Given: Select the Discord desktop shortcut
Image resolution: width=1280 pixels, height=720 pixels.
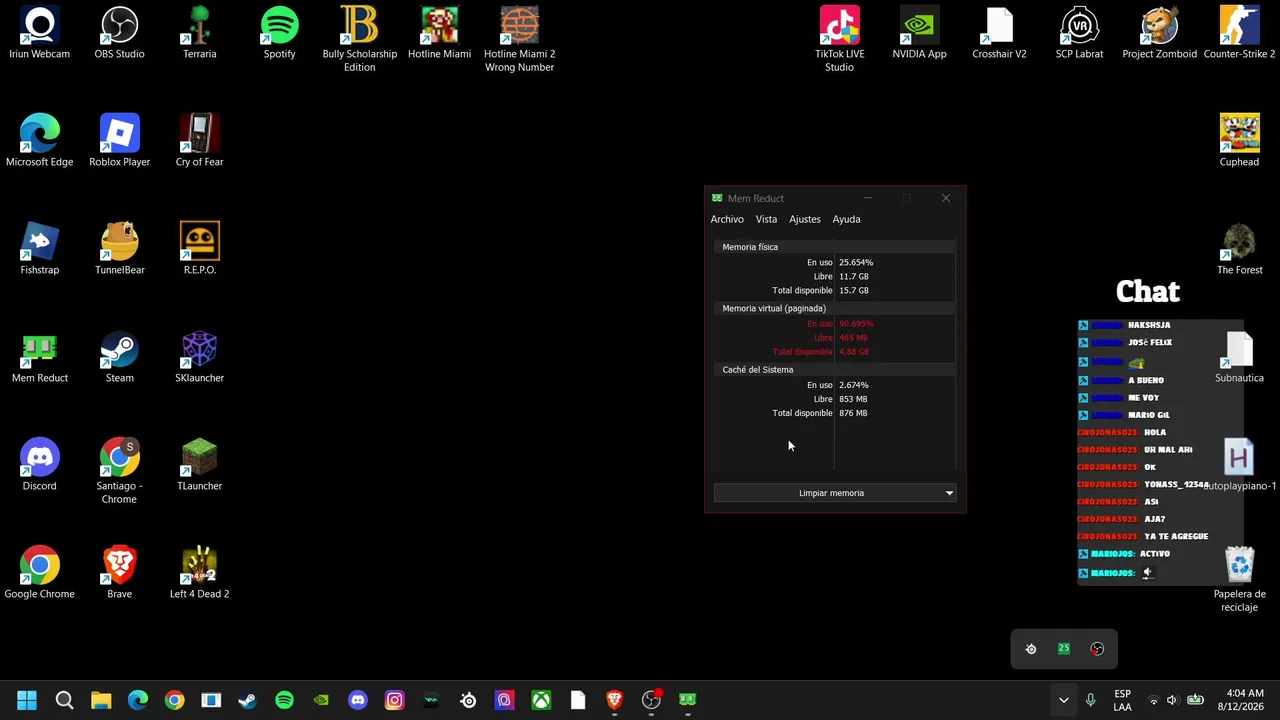Looking at the screenshot, I should 40,465.
